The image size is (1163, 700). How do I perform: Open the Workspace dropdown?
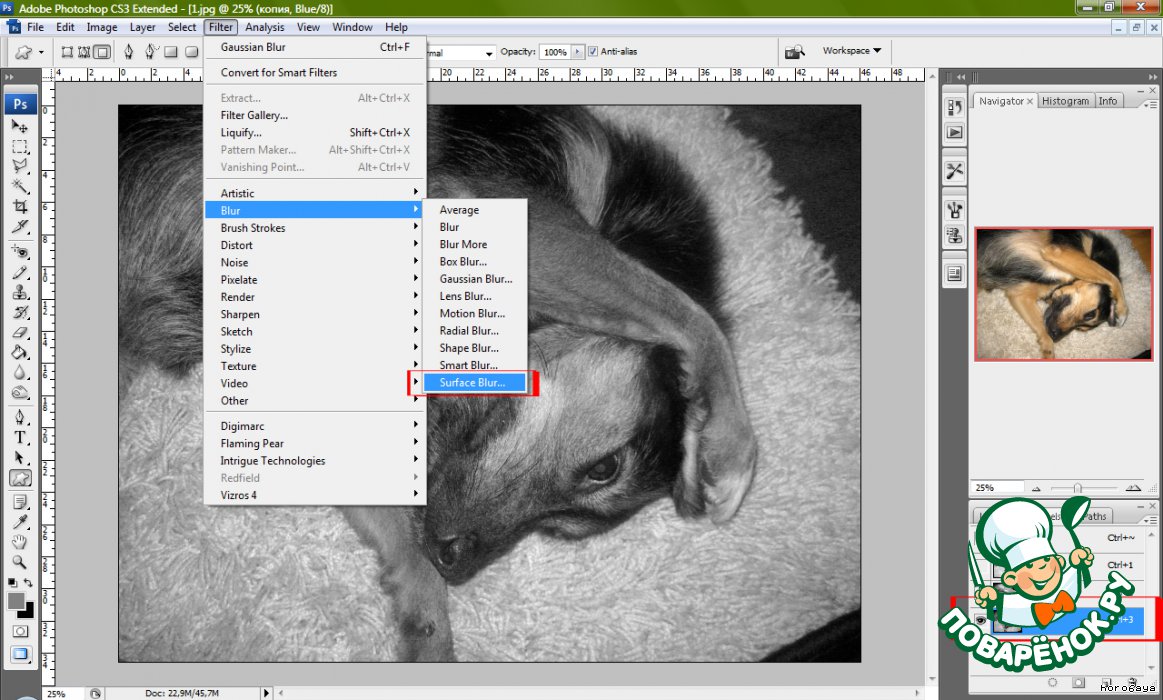pos(851,51)
